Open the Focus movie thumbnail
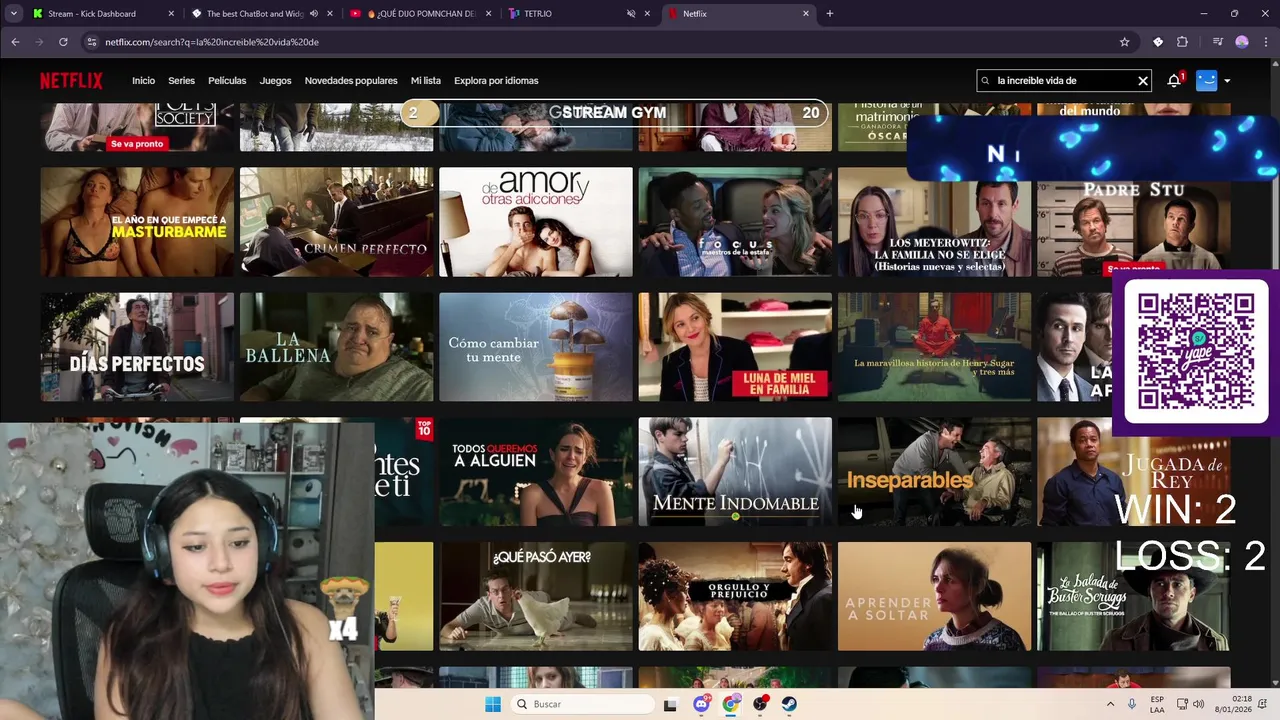The image size is (1280, 720). click(735, 222)
